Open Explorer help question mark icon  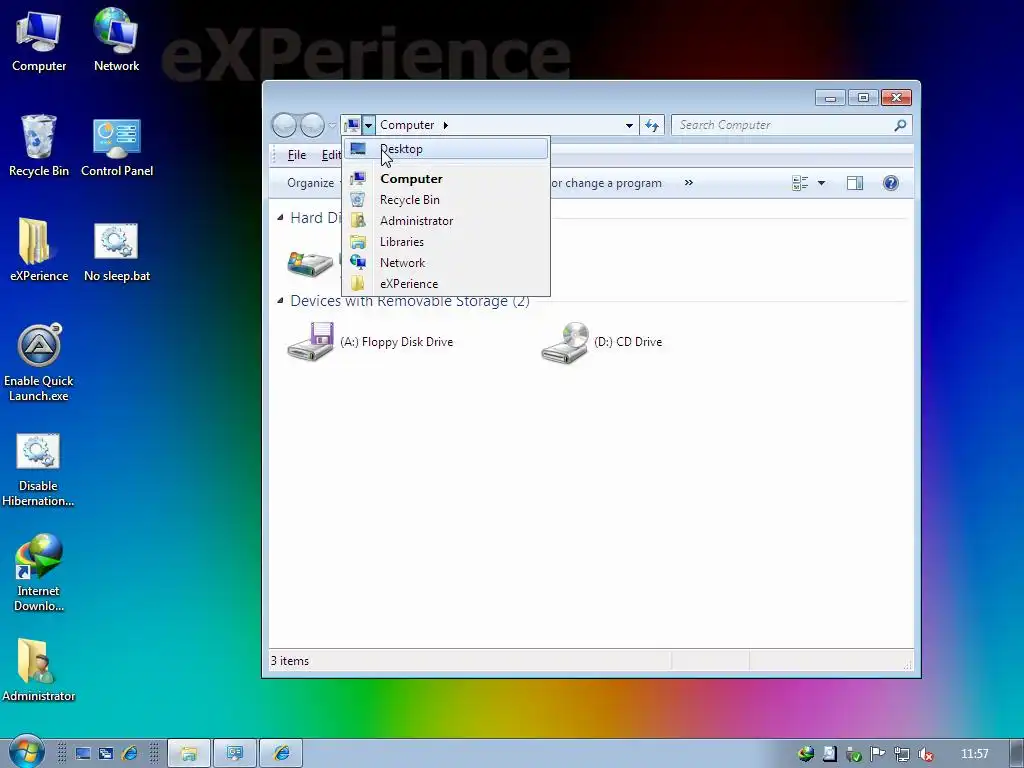[891, 184]
